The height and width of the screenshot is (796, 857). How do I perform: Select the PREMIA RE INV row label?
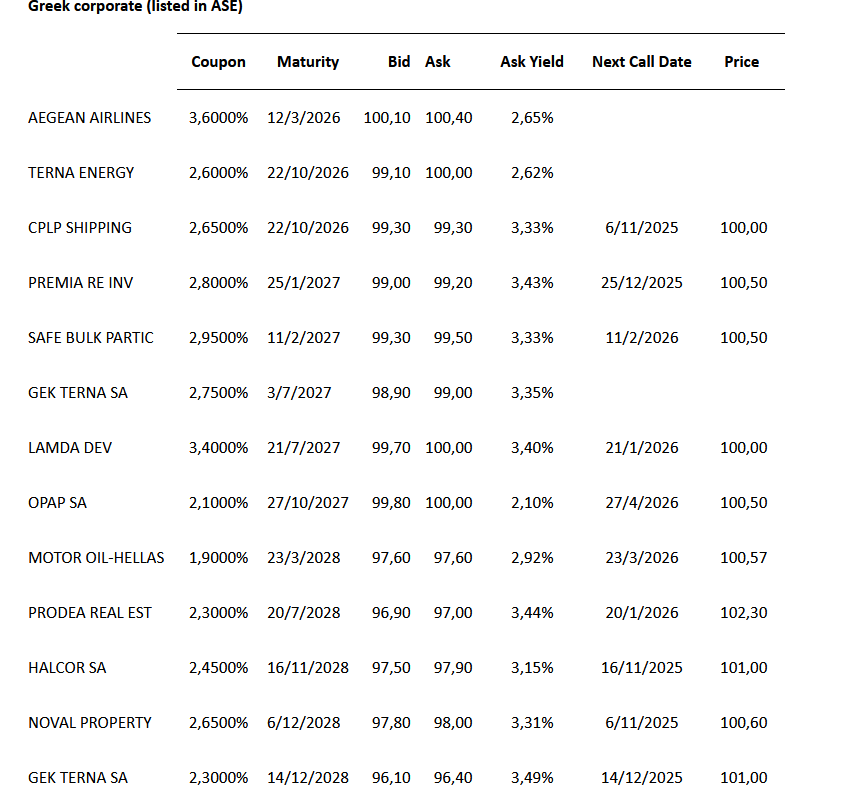click(80, 283)
